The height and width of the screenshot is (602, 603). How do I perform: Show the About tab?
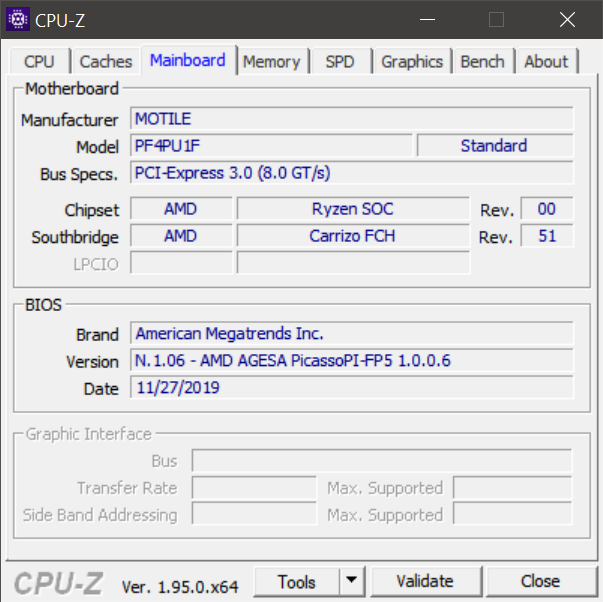[546, 62]
